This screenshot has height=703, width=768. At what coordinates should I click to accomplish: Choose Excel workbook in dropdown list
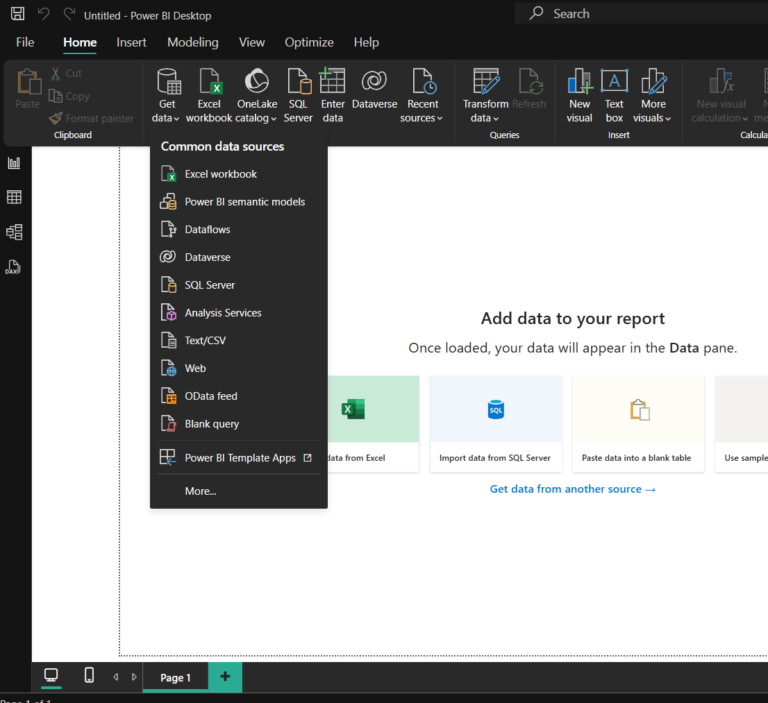click(239, 174)
